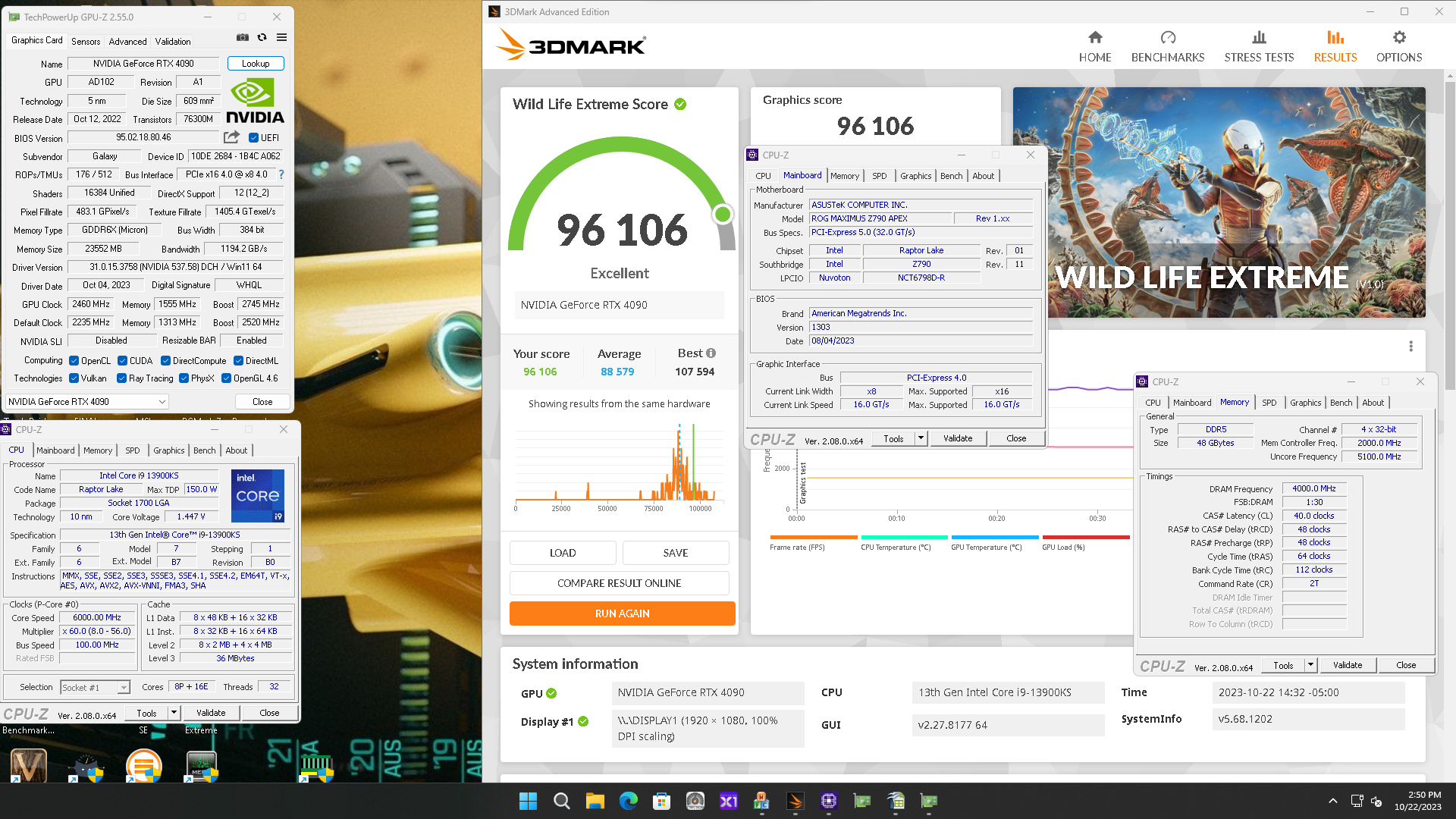Click the Frame rate (FPS) legend color bar
The width and height of the screenshot is (1456, 819).
pyautogui.click(x=813, y=537)
